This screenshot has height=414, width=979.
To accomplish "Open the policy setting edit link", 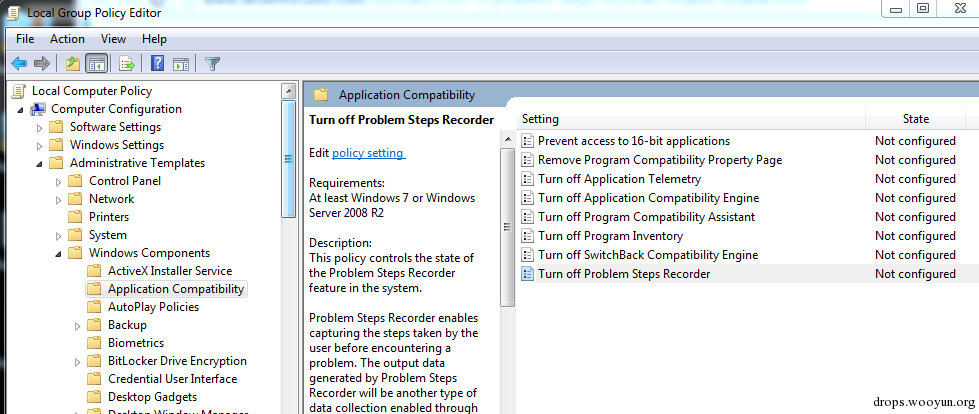I will coord(368,152).
